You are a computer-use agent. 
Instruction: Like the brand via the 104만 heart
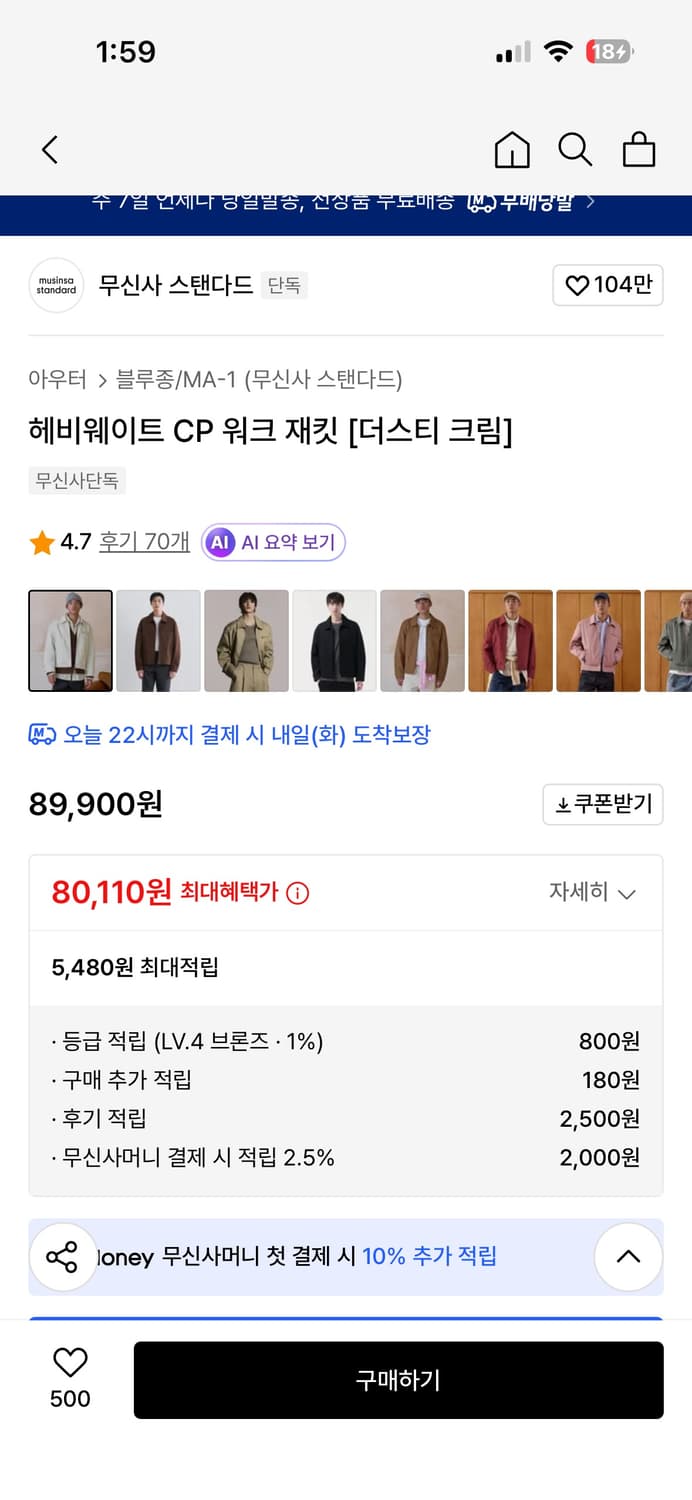point(608,285)
